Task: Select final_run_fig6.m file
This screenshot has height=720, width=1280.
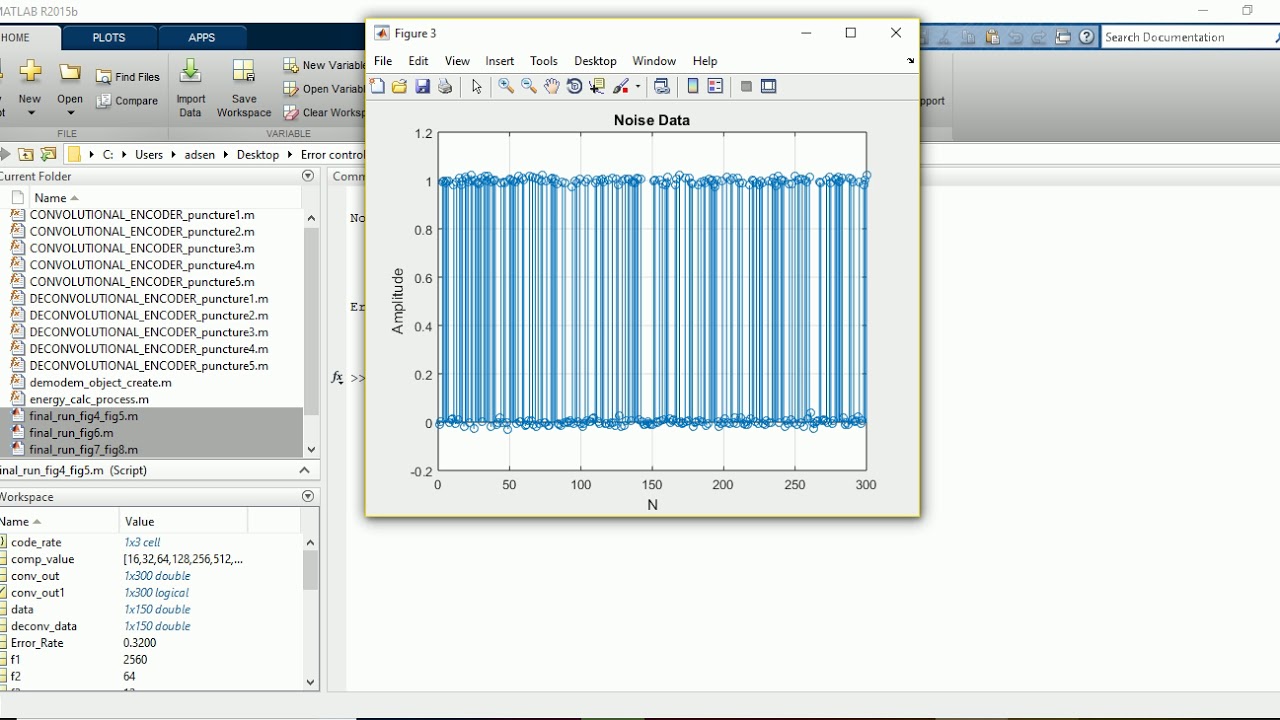Action: (x=71, y=433)
